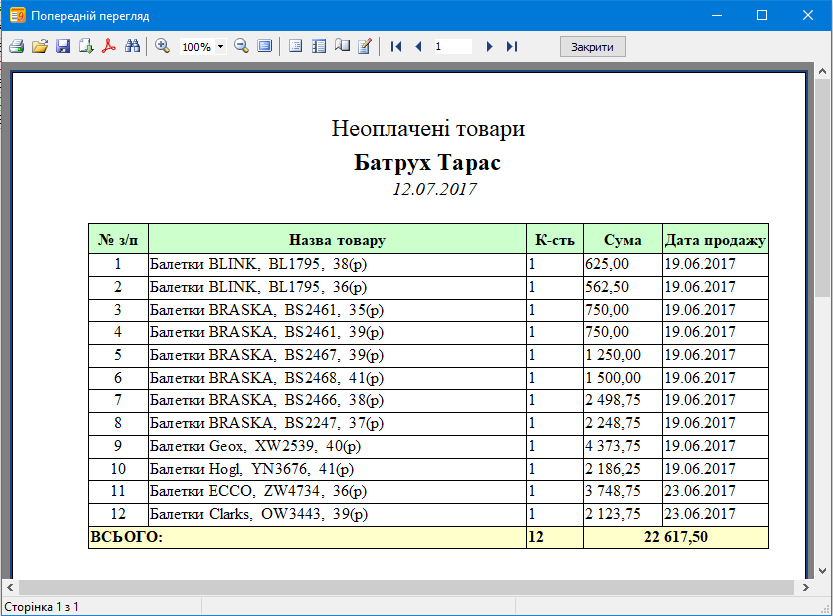Click the Edit page icon with pencil
The width and height of the screenshot is (833, 616).
(x=365, y=46)
